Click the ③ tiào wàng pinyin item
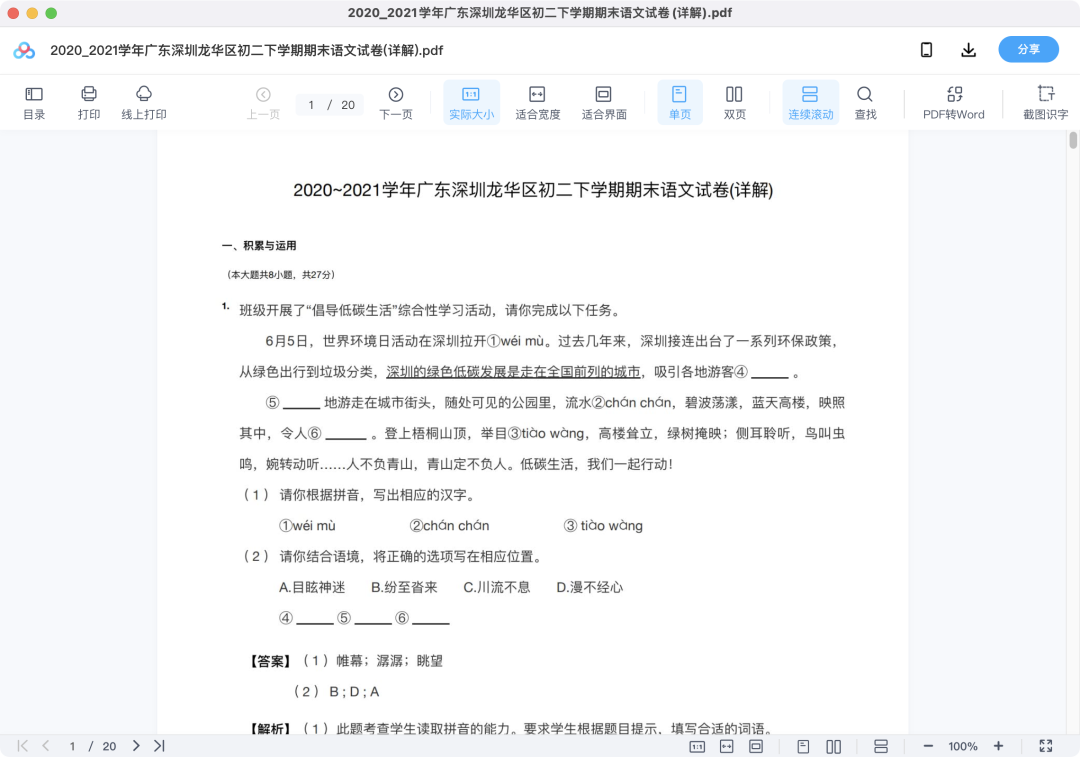This screenshot has height=757, width=1080. tap(603, 526)
